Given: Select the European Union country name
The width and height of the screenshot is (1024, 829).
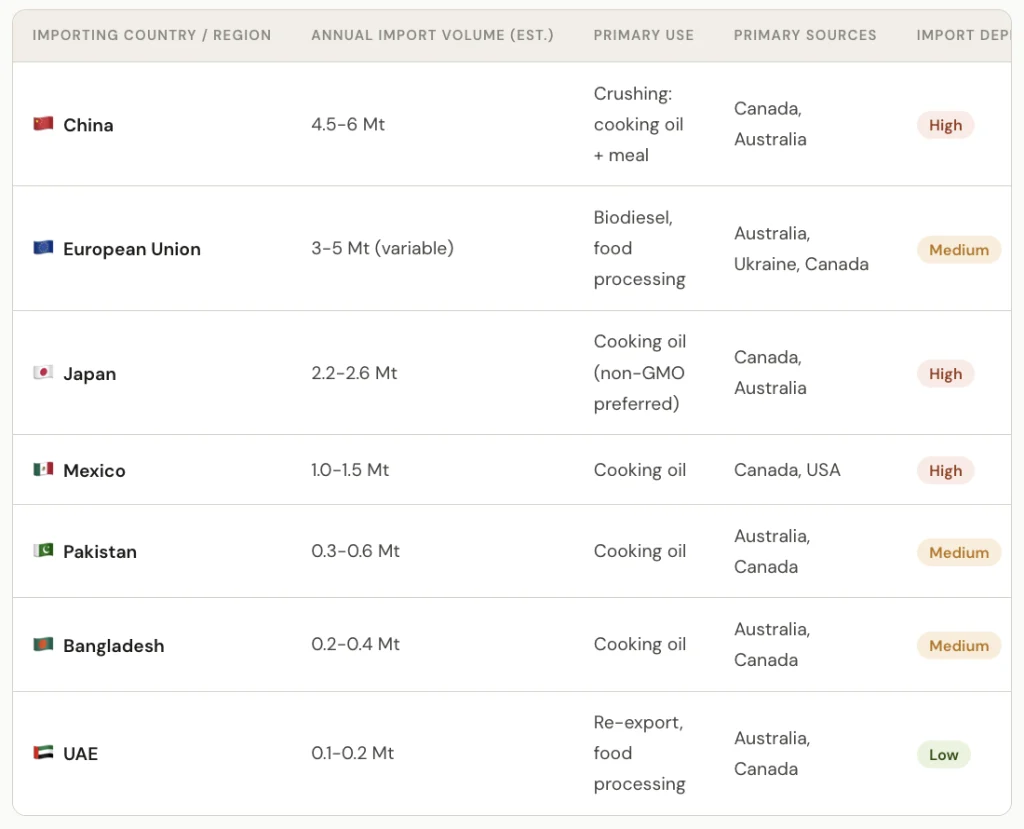Looking at the screenshot, I should 132,249.
